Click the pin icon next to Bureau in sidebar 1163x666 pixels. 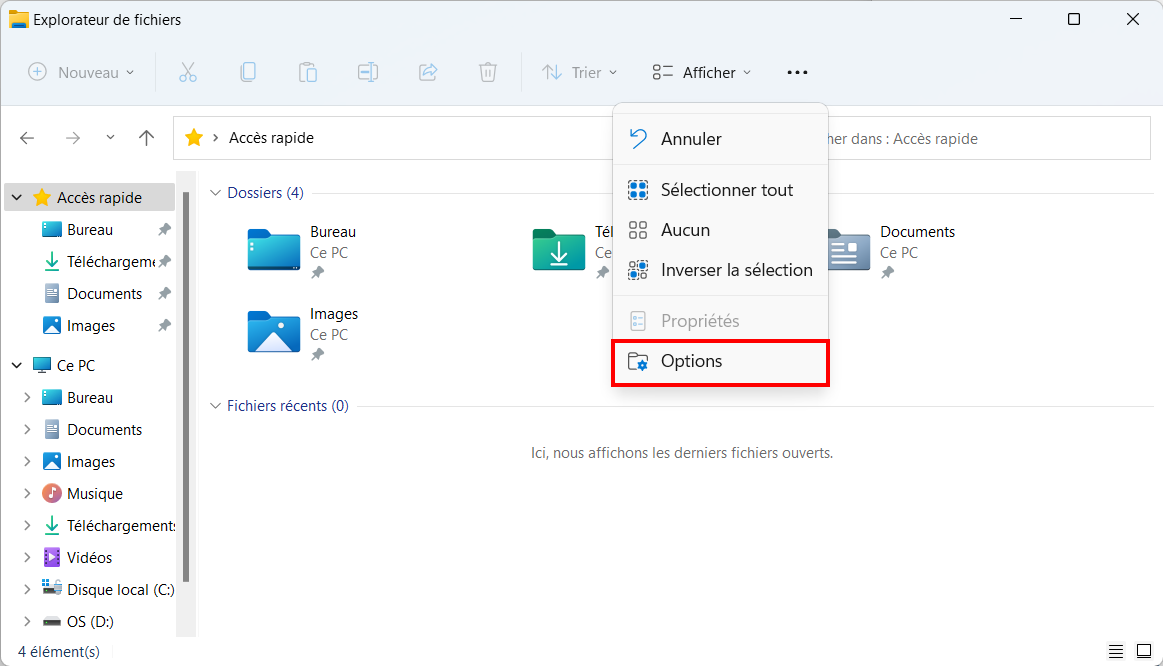click(165, 230)
